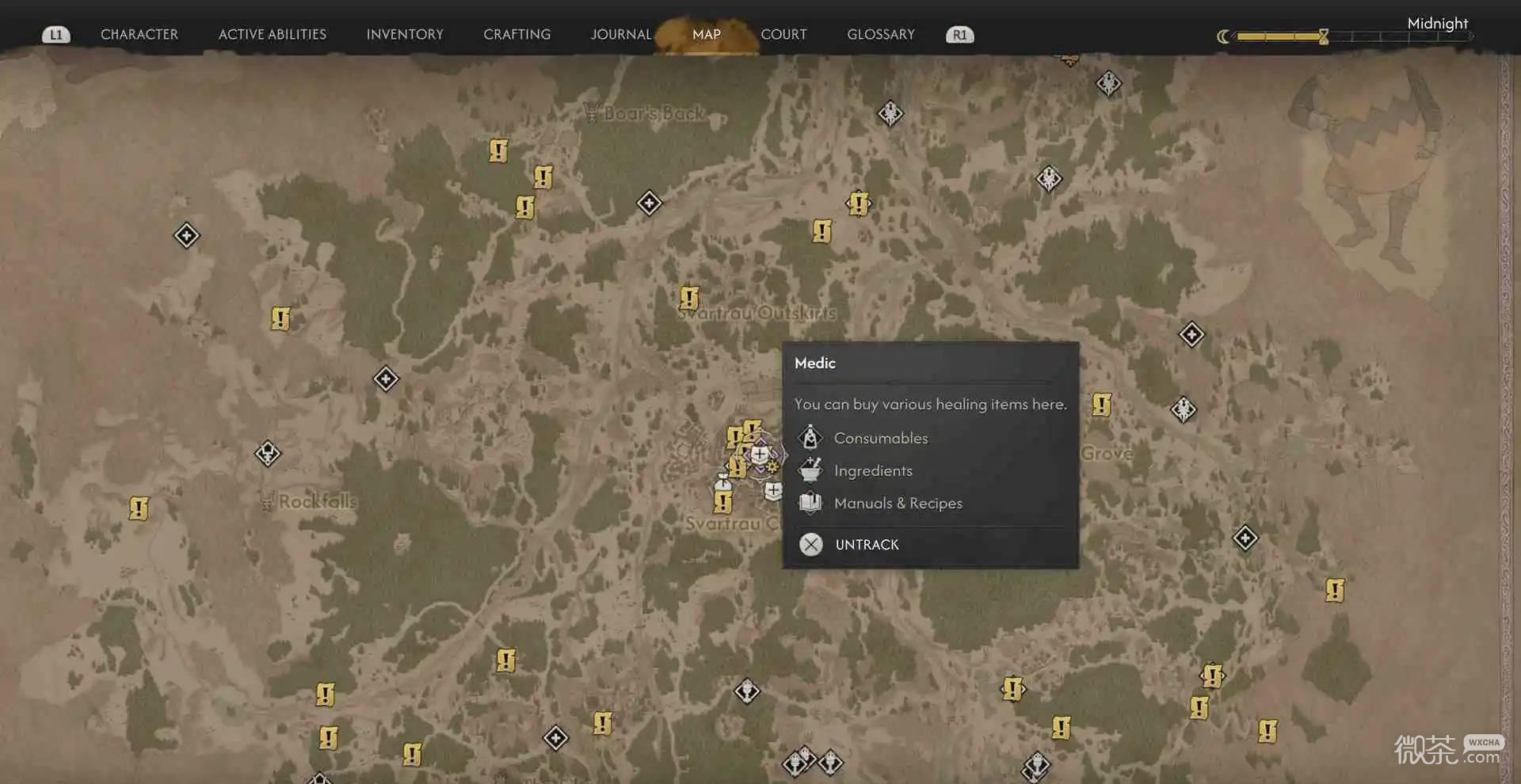Click the Manuals & Recipes book icon

coord(810,503)
